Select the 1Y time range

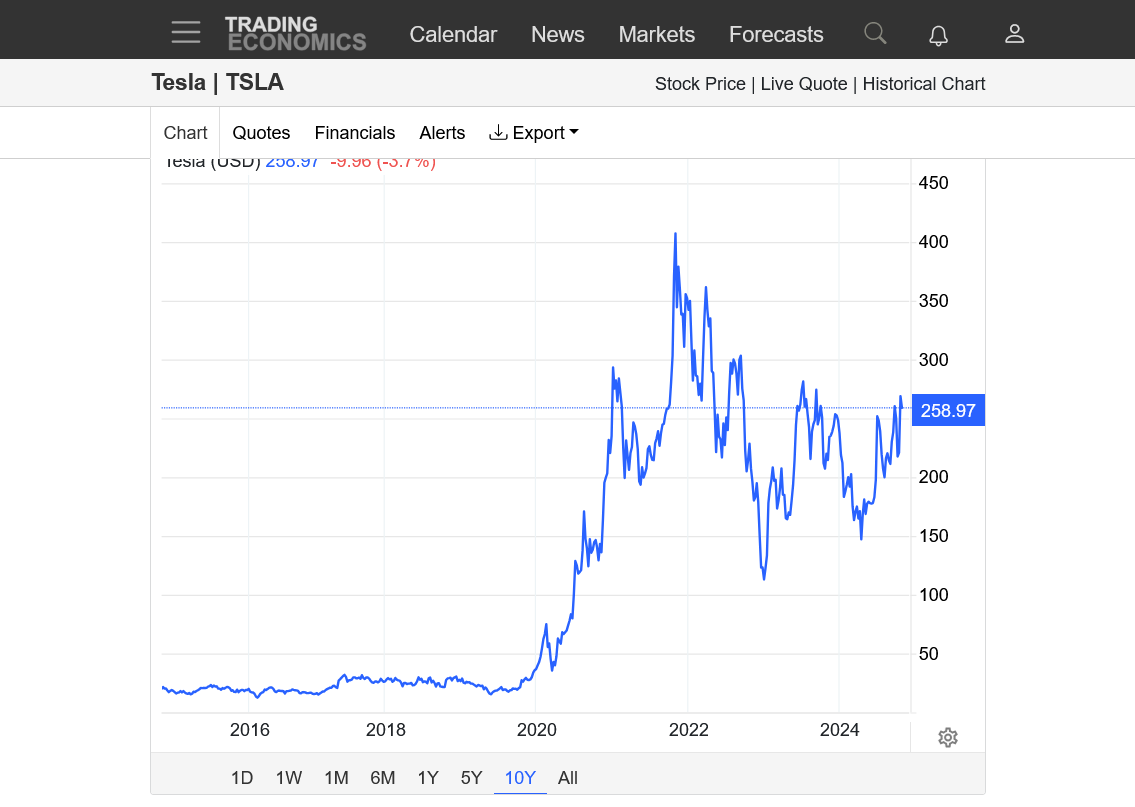[x=428, y=778]
